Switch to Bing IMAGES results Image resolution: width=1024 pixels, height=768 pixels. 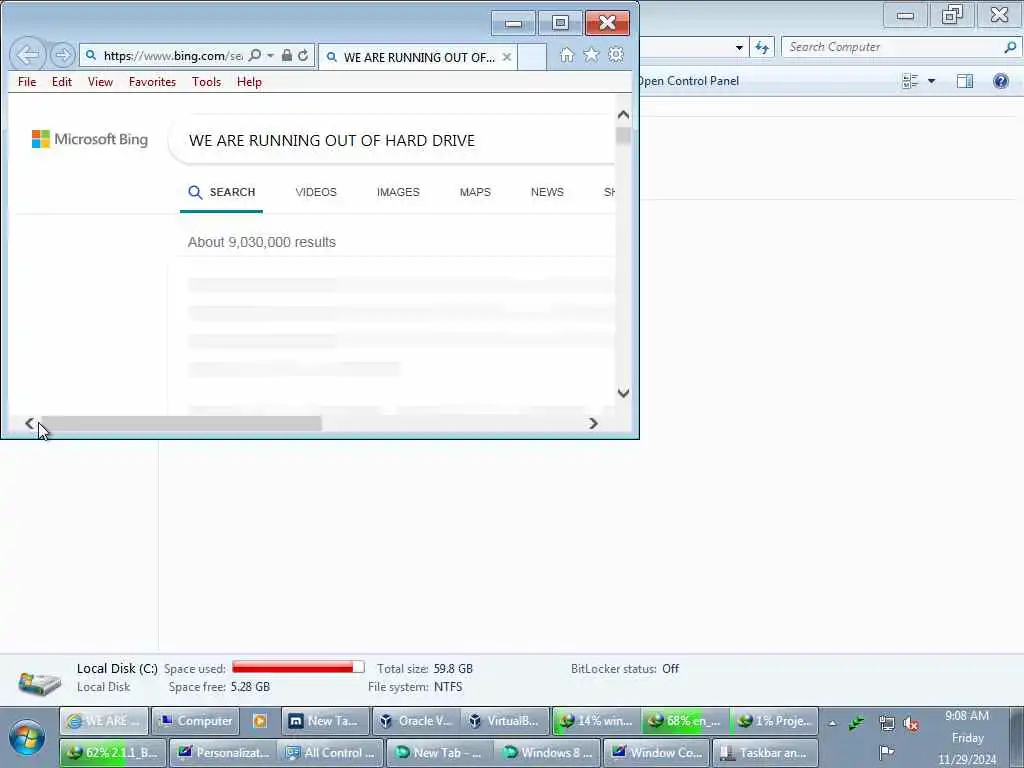[x=398, y=192]
